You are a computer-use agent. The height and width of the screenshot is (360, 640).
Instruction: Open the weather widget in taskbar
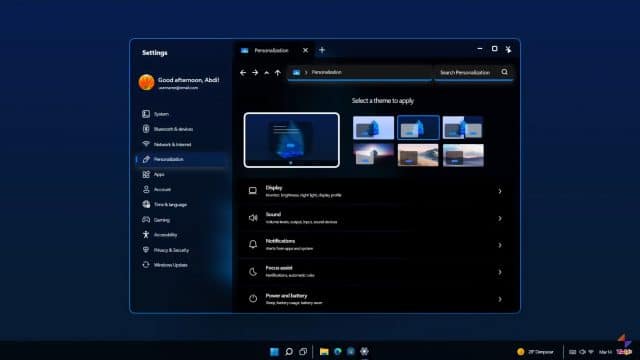click(535, 352)
